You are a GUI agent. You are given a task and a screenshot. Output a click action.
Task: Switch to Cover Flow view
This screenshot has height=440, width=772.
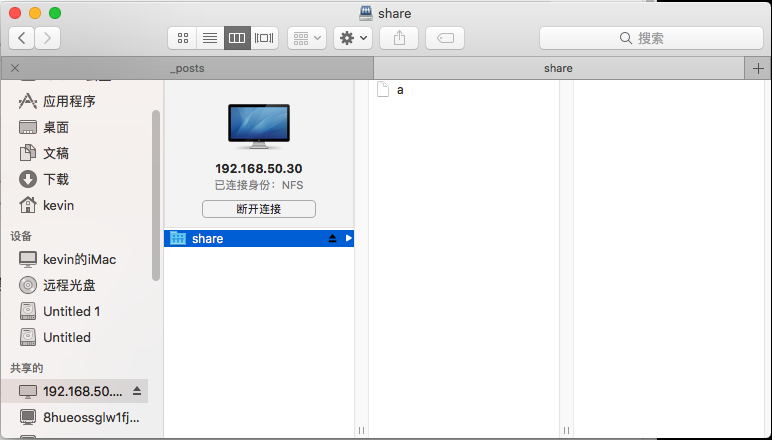point(264,38)
